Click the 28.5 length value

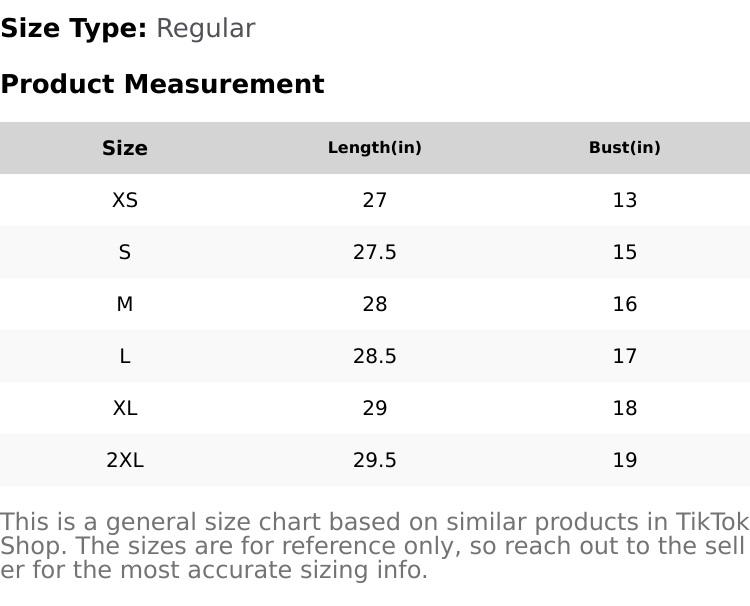[x=375, y=356]
